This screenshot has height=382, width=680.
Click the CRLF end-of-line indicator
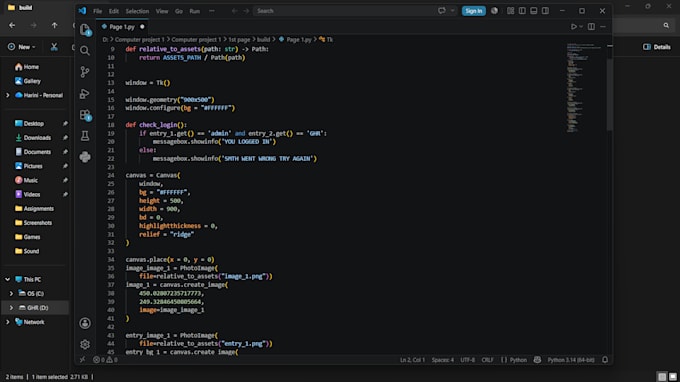tap(487, 360)
